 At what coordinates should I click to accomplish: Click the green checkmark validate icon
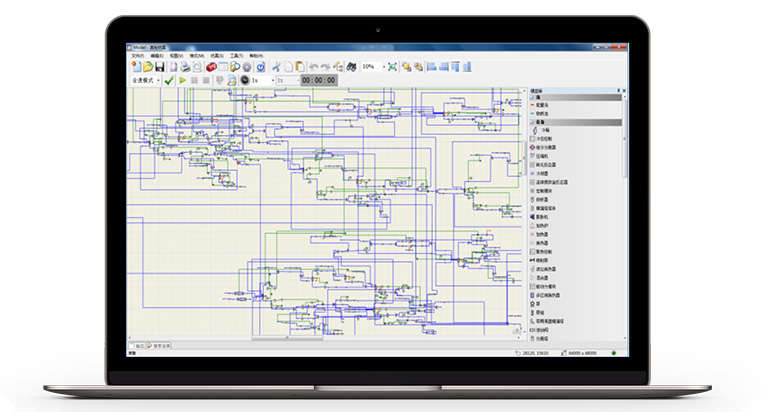[169, 79]
